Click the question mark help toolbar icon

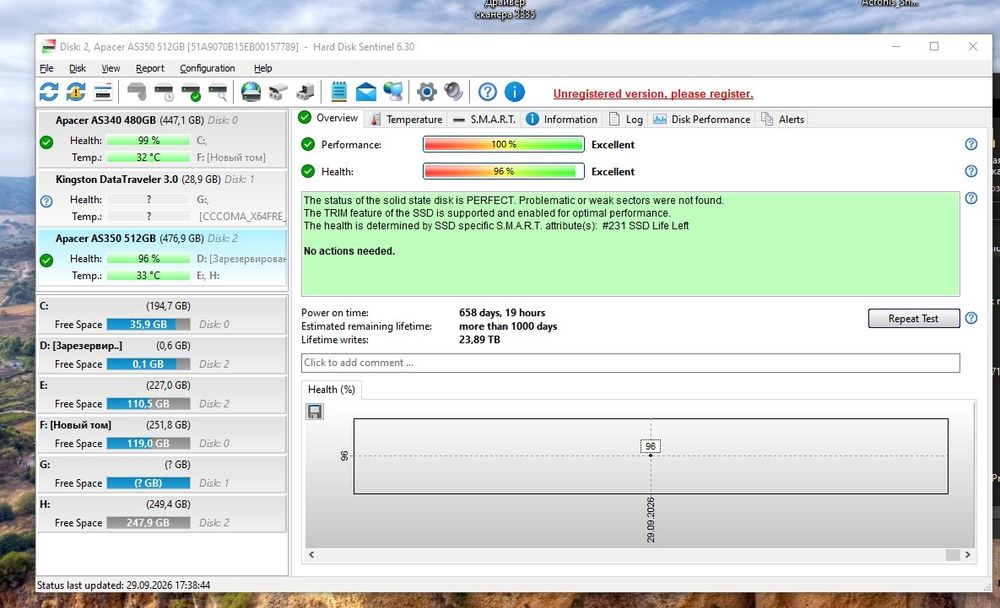(487, 92)
